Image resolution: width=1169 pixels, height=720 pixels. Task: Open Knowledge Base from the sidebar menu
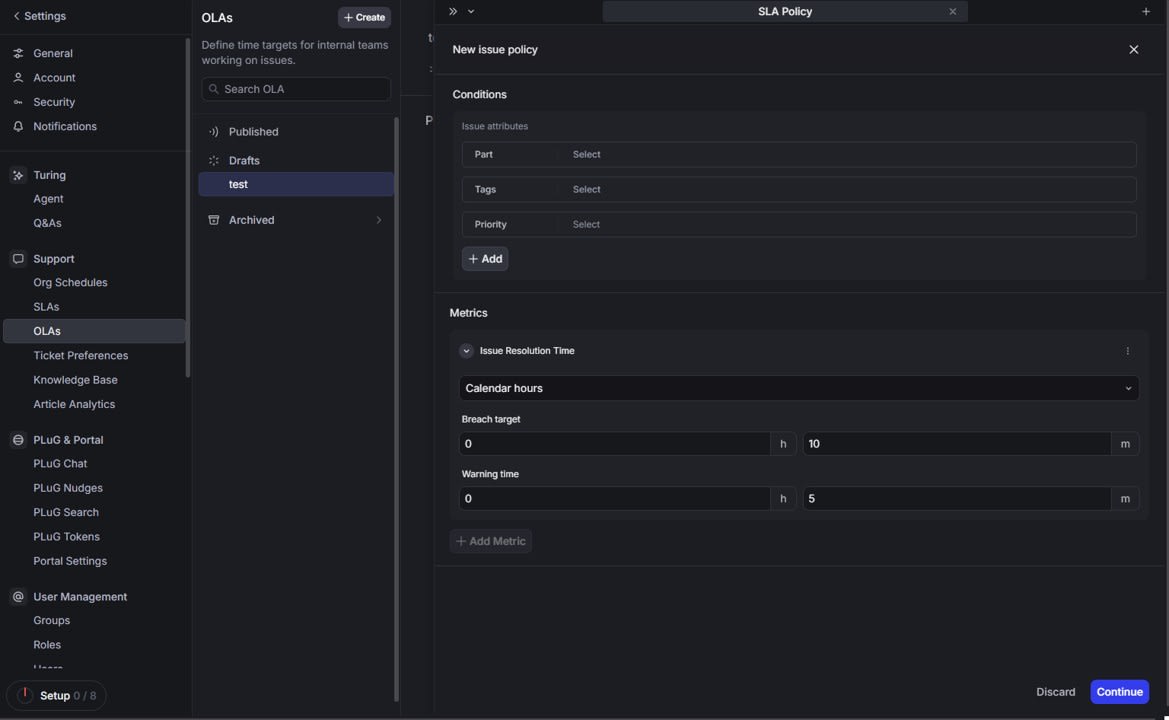[x=75, y=380]
